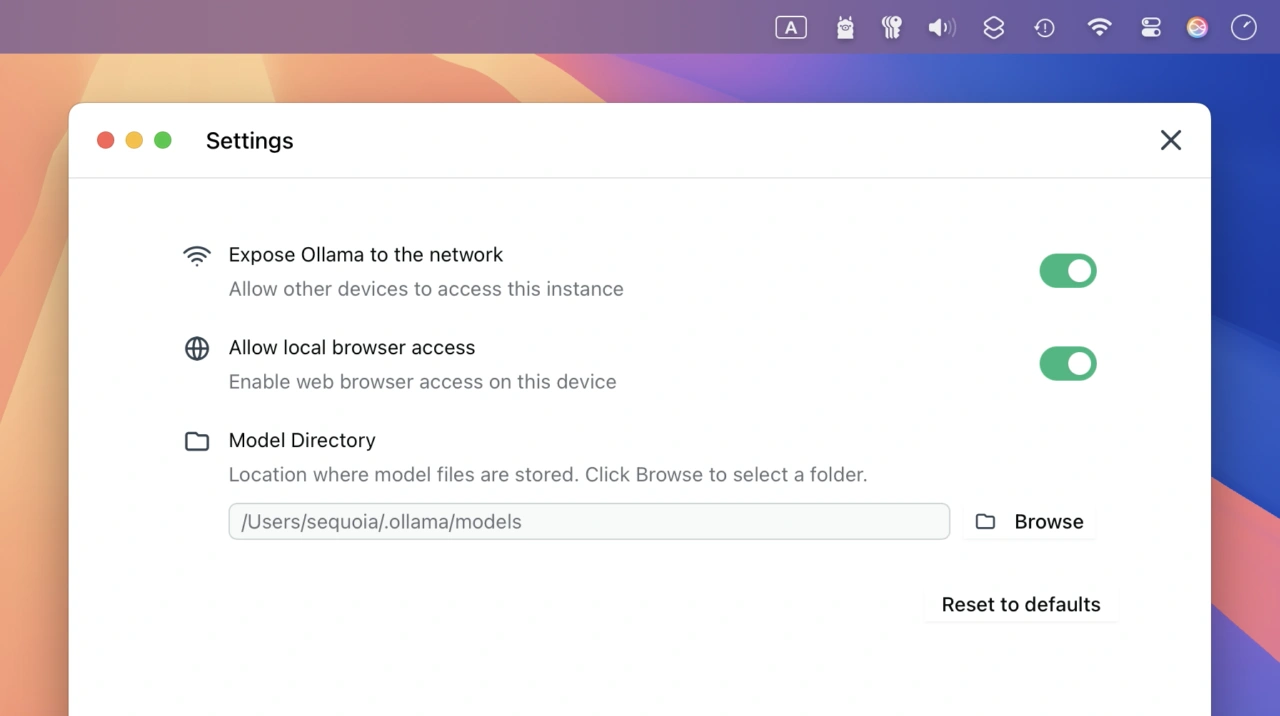1280x716 pixels.
Task: Open the Wi-Fi menu in menu bar
Action: (x=1099, y=28)
